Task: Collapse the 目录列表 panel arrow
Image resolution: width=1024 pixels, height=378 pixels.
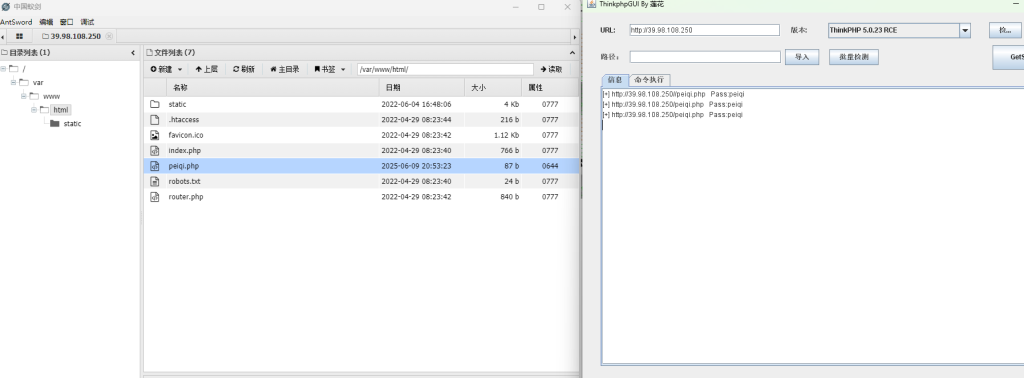Action: (x=133, y=53)
